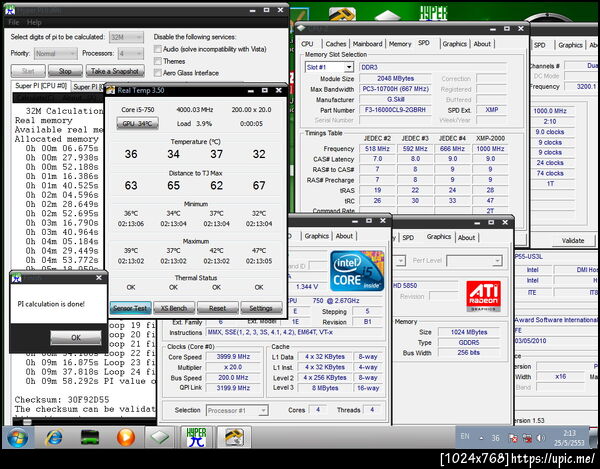600x469 pixels.
Task: Tick the Themes checkbox
Action: tap(158, 61)
